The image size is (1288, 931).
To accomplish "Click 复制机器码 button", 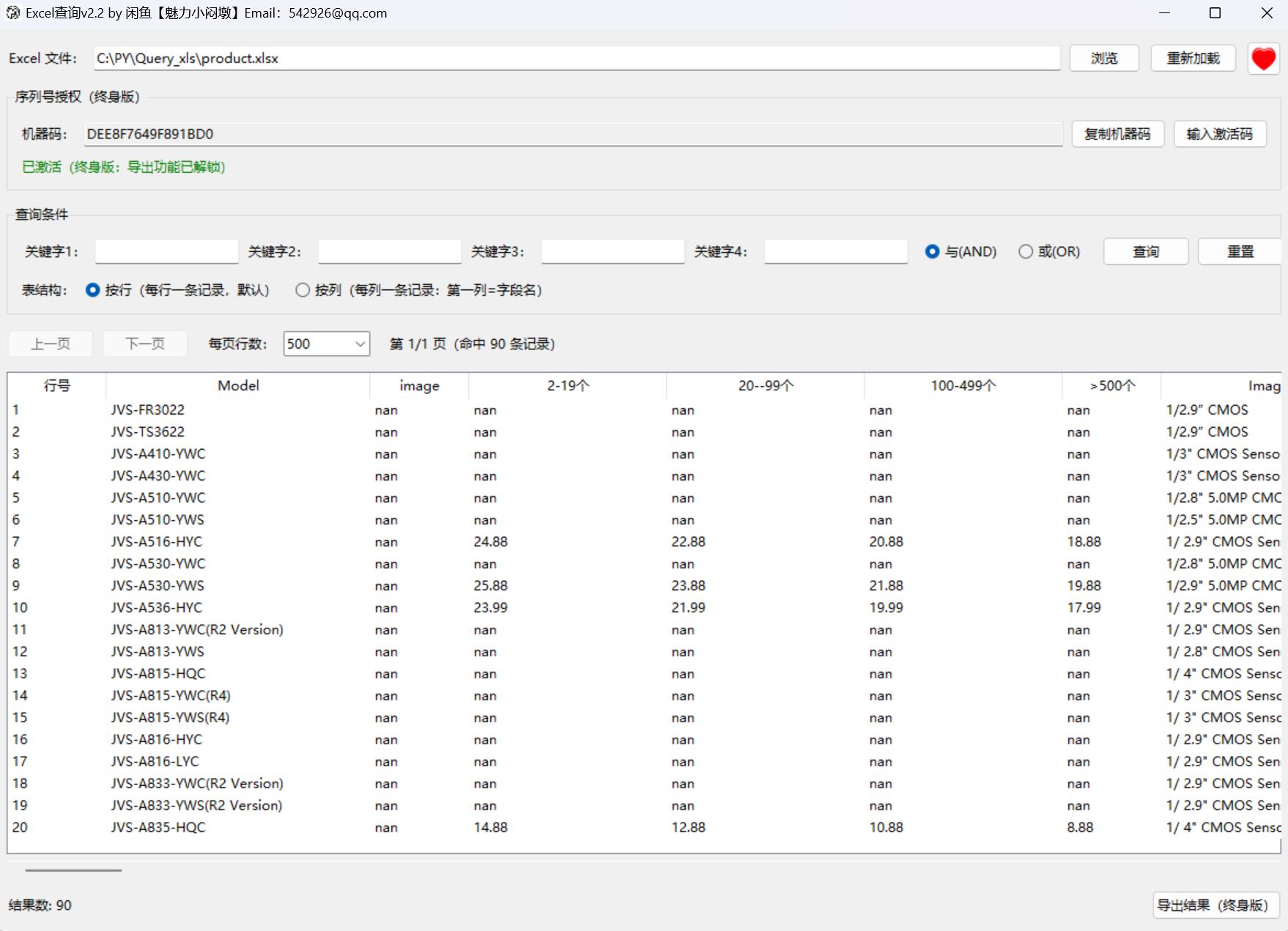I will (x=1117, y=134).
